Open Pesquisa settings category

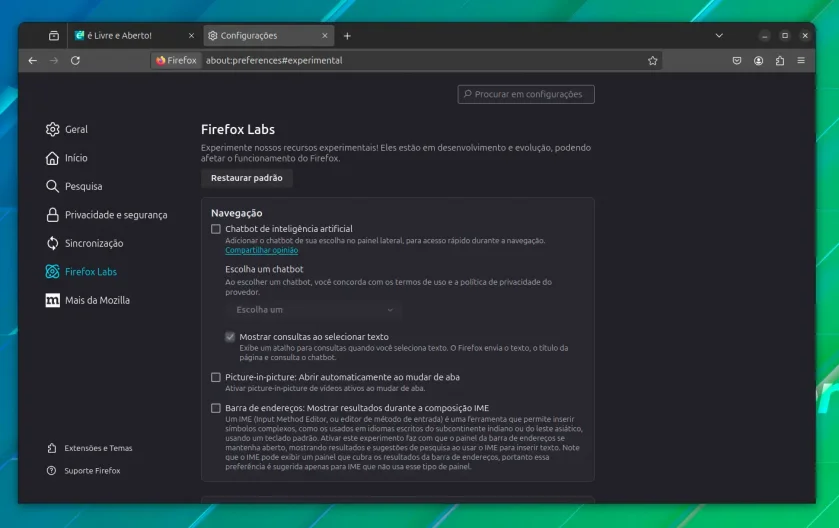[x=74, y=186]
